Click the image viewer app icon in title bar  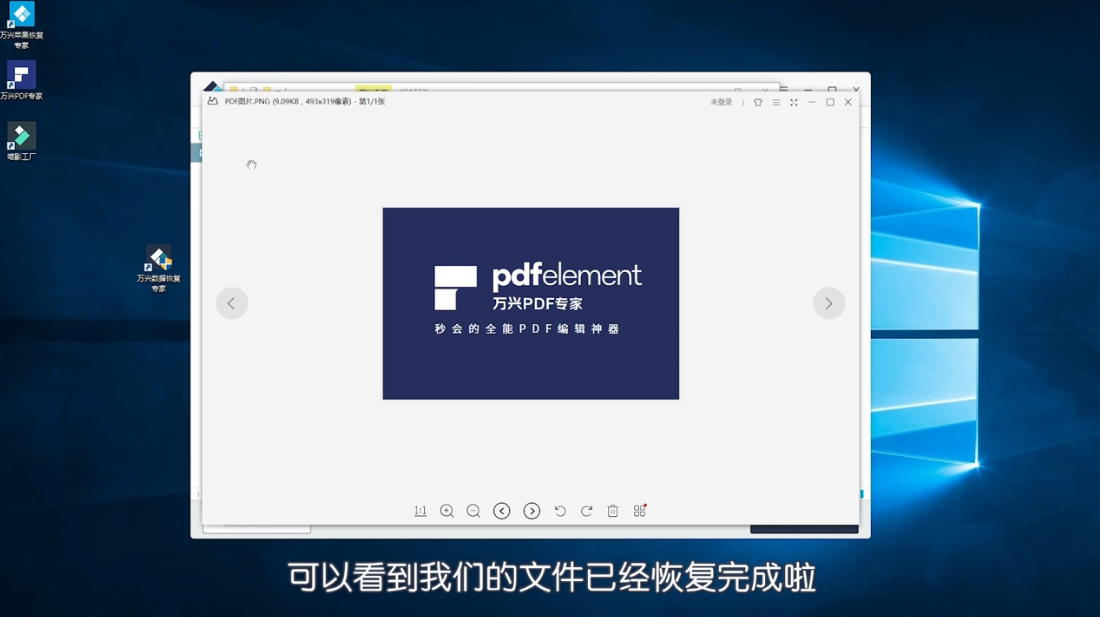pyautogui.click(x=213, y=102)
